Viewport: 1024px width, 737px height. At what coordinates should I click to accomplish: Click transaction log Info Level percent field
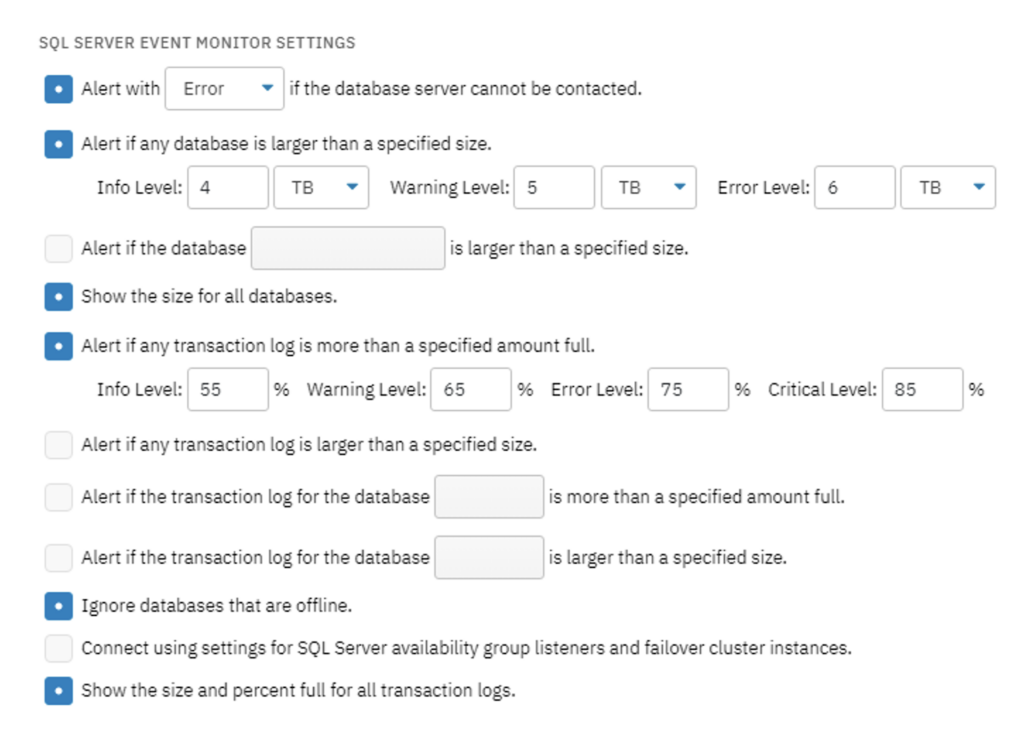[x=228, y=389]
